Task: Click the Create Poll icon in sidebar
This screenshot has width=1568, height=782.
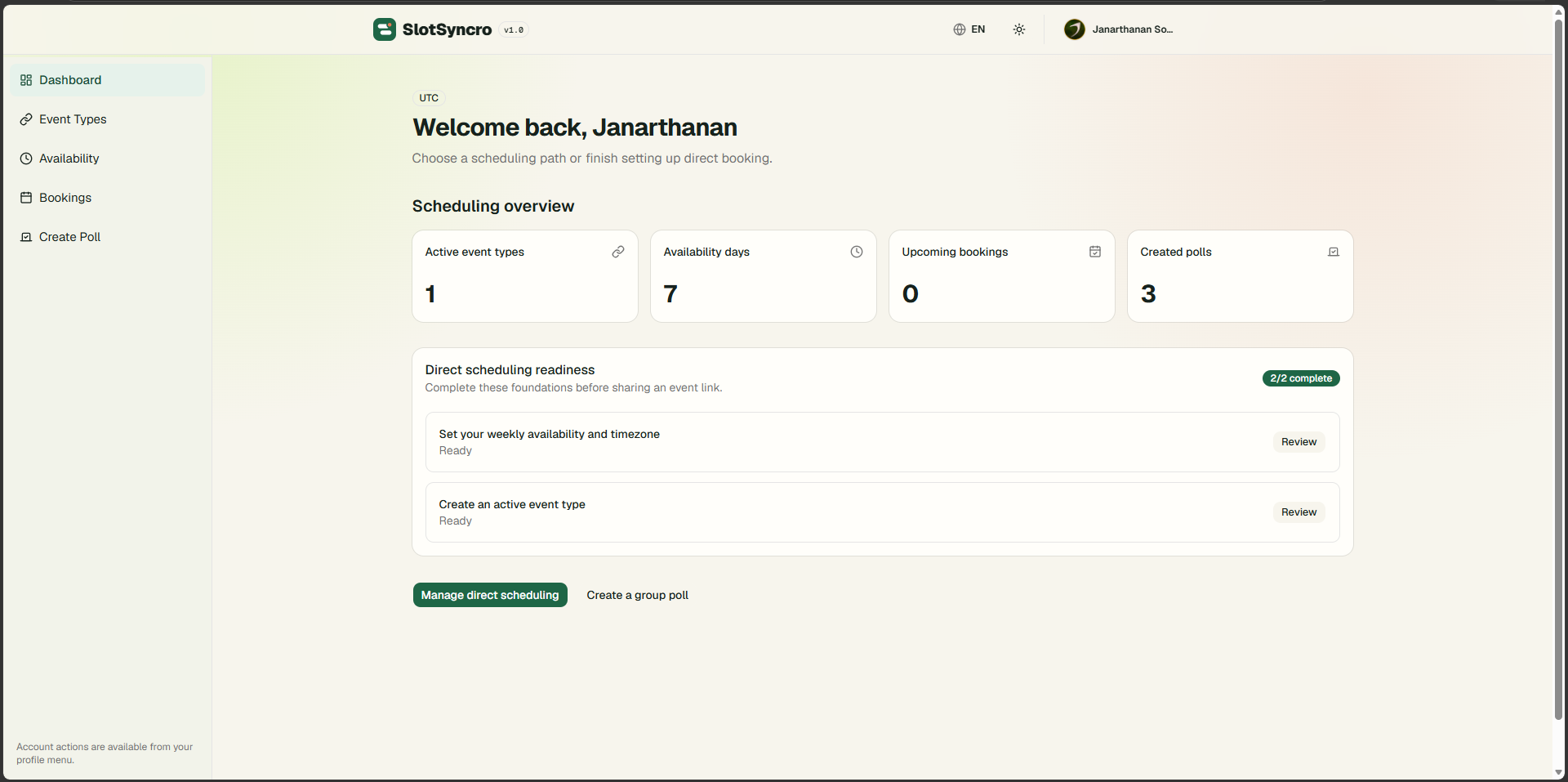Action: click(x=26, y=237)
